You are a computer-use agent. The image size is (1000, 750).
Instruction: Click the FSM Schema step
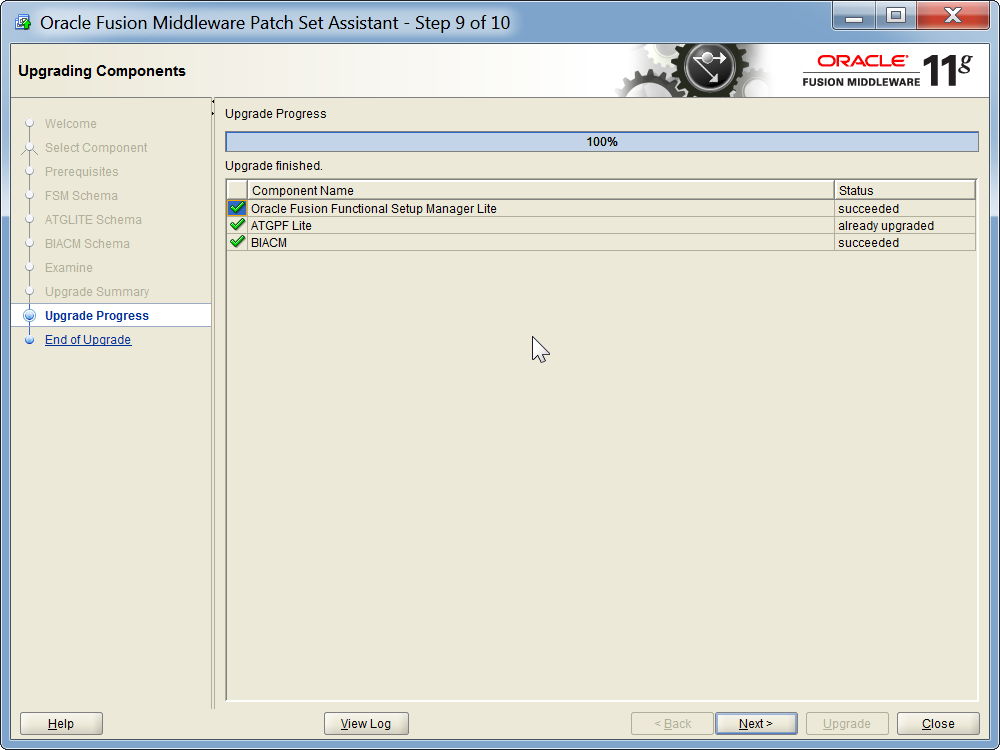click(x=81, y=196)
